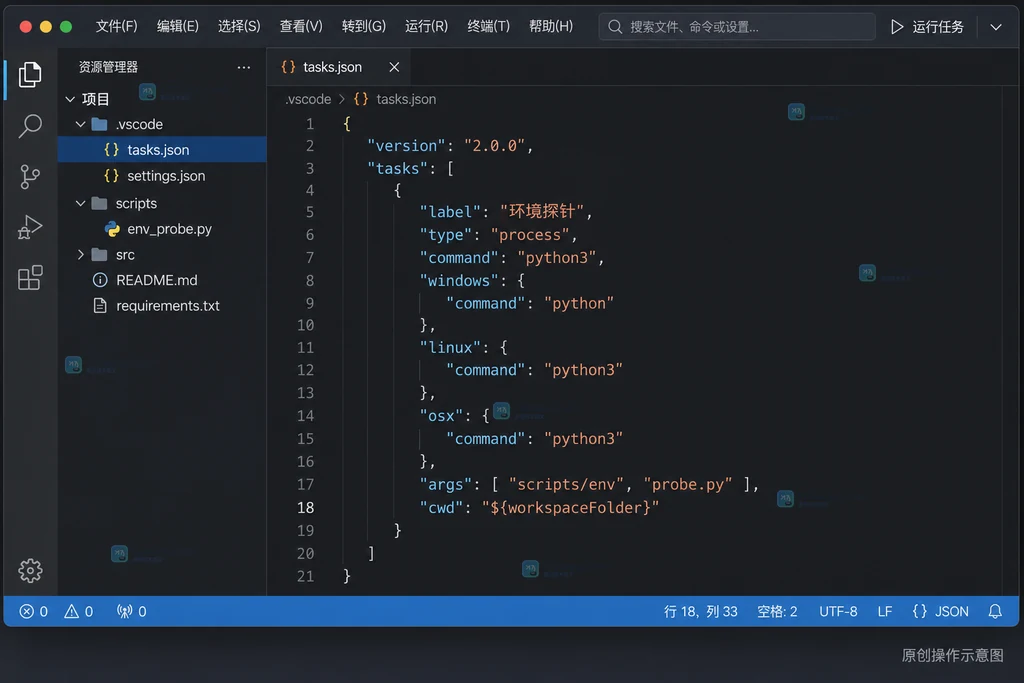Click the "probe.py" argument string
Viewport: 1024px width, 683px height.
click(688, 484)
